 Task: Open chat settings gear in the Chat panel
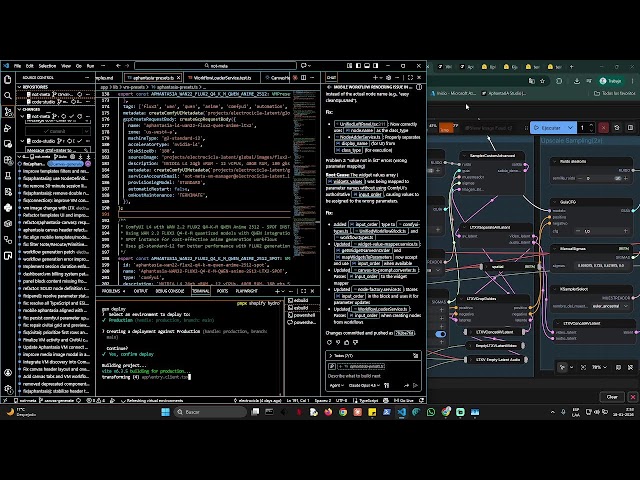coord(388,78)
